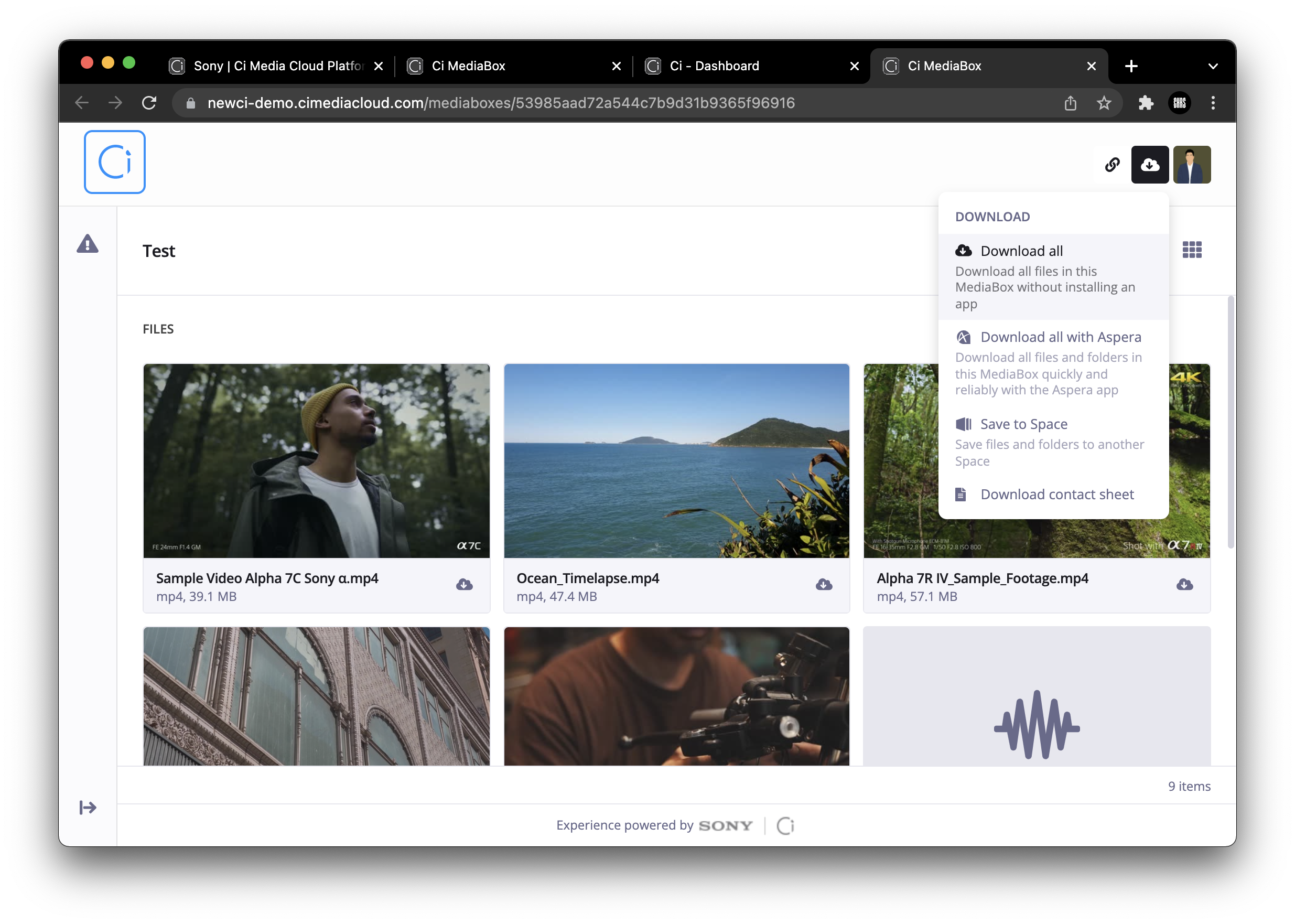Screen dimensions: 1295x924
Task: Download Sample Video Alpha 7C file
Action: point(464,584)
